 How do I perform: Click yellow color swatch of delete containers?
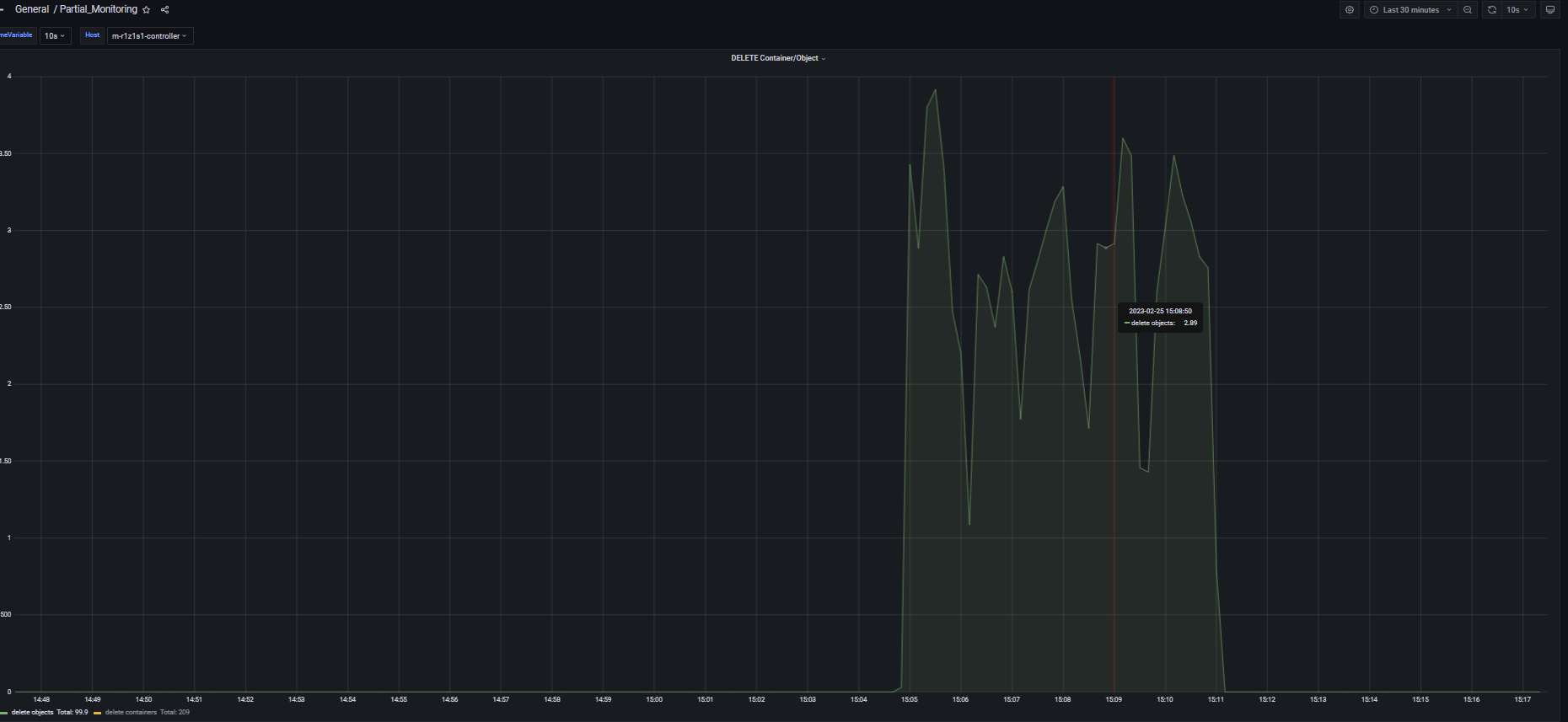pos(98,713)
